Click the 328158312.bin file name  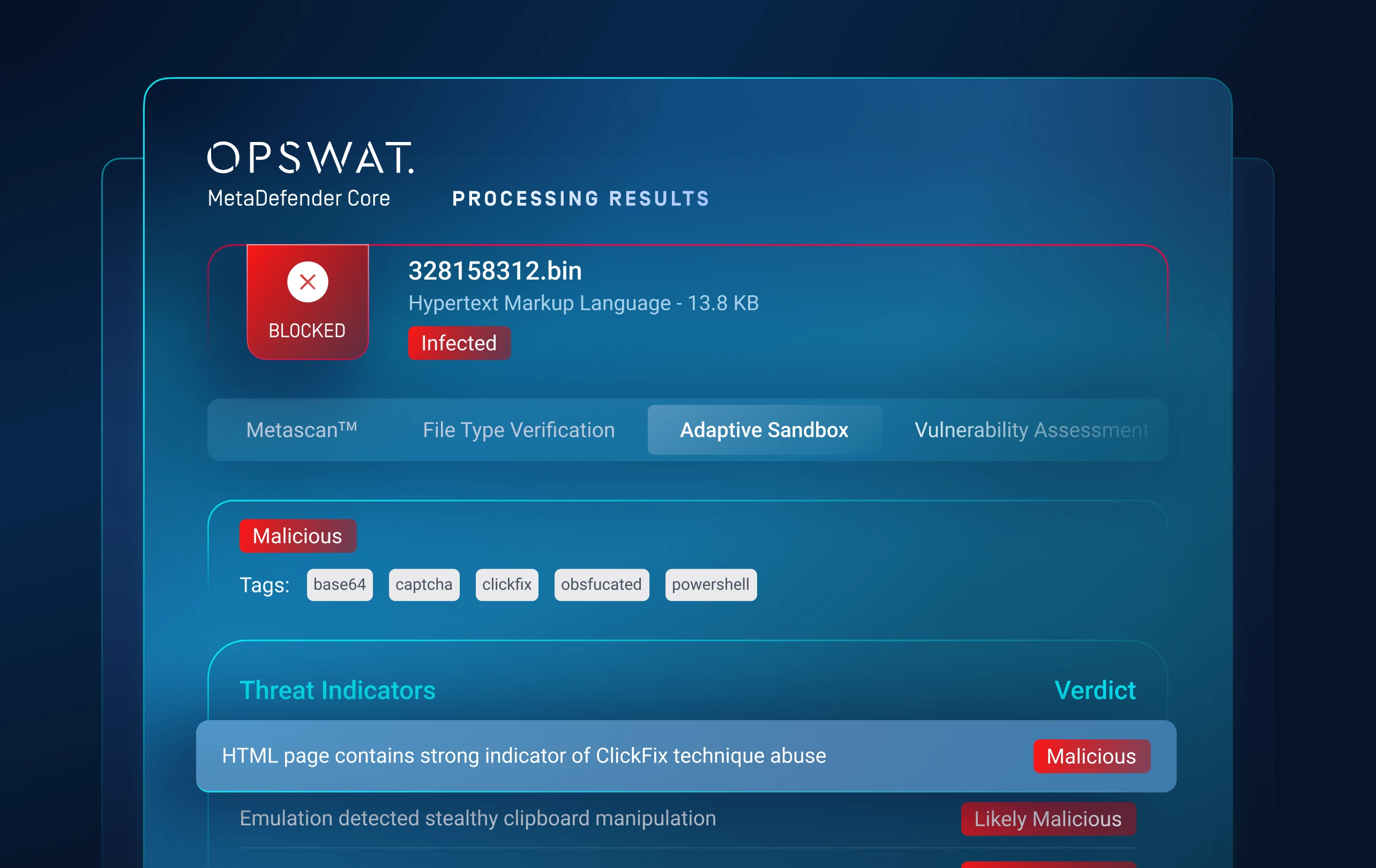[x=495, y=271]
